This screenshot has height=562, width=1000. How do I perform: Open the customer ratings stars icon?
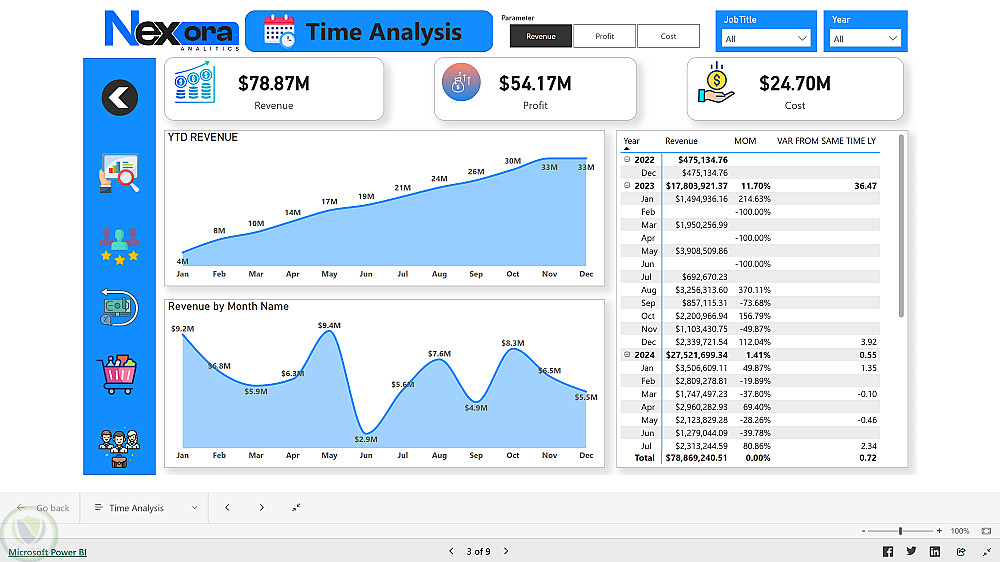(x=119, y=246)
